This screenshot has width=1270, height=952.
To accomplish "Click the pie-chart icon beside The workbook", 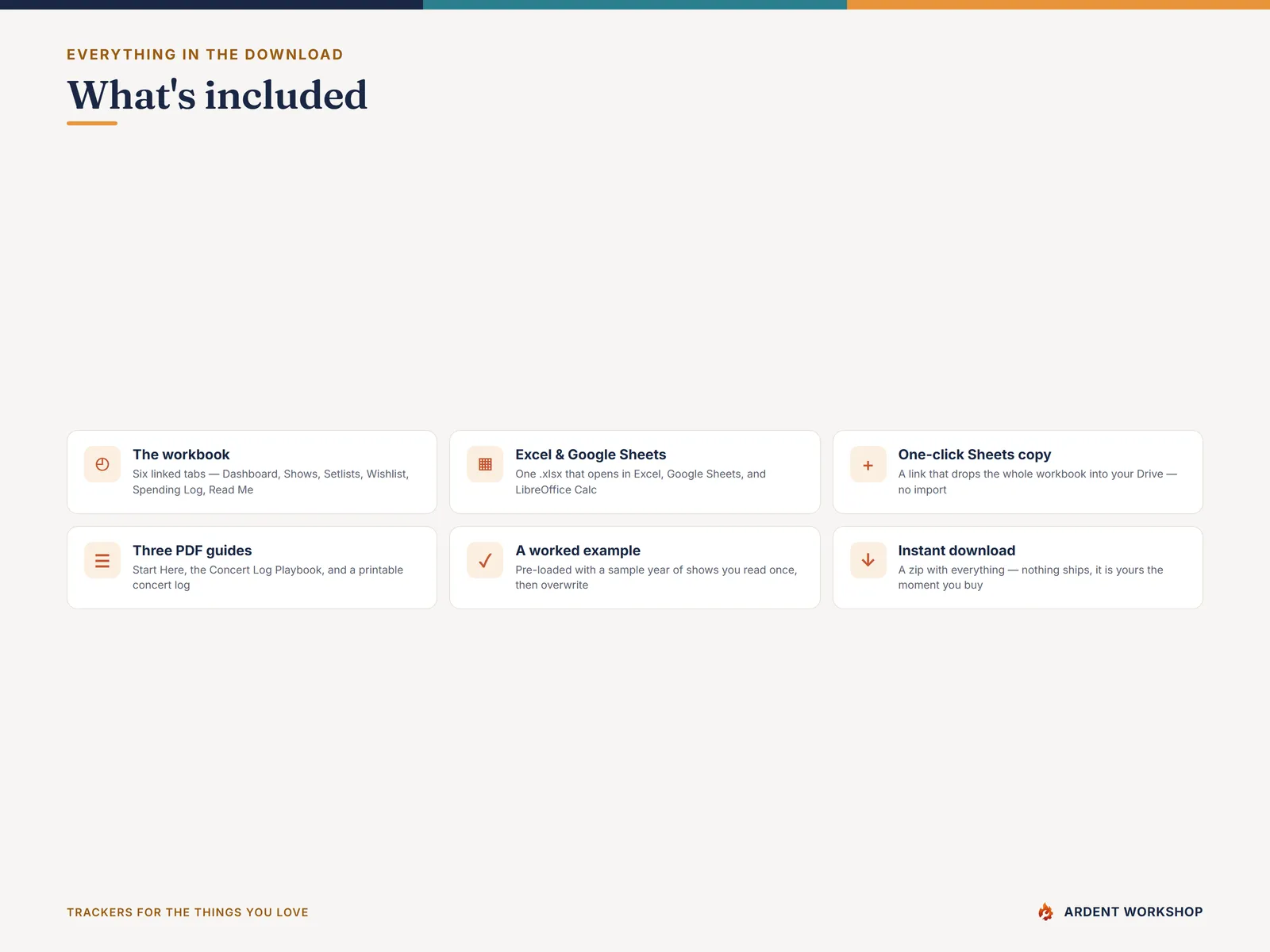I will [x=102, y=465].
